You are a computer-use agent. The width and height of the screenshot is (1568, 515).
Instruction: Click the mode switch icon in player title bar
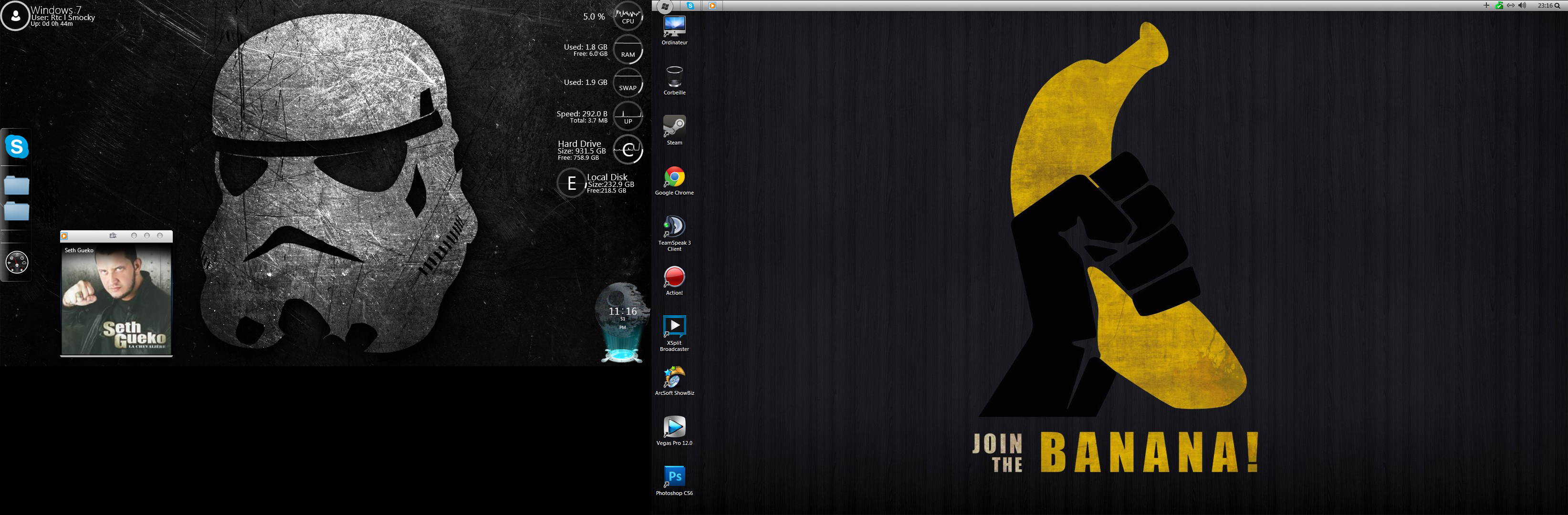[113, 236]
